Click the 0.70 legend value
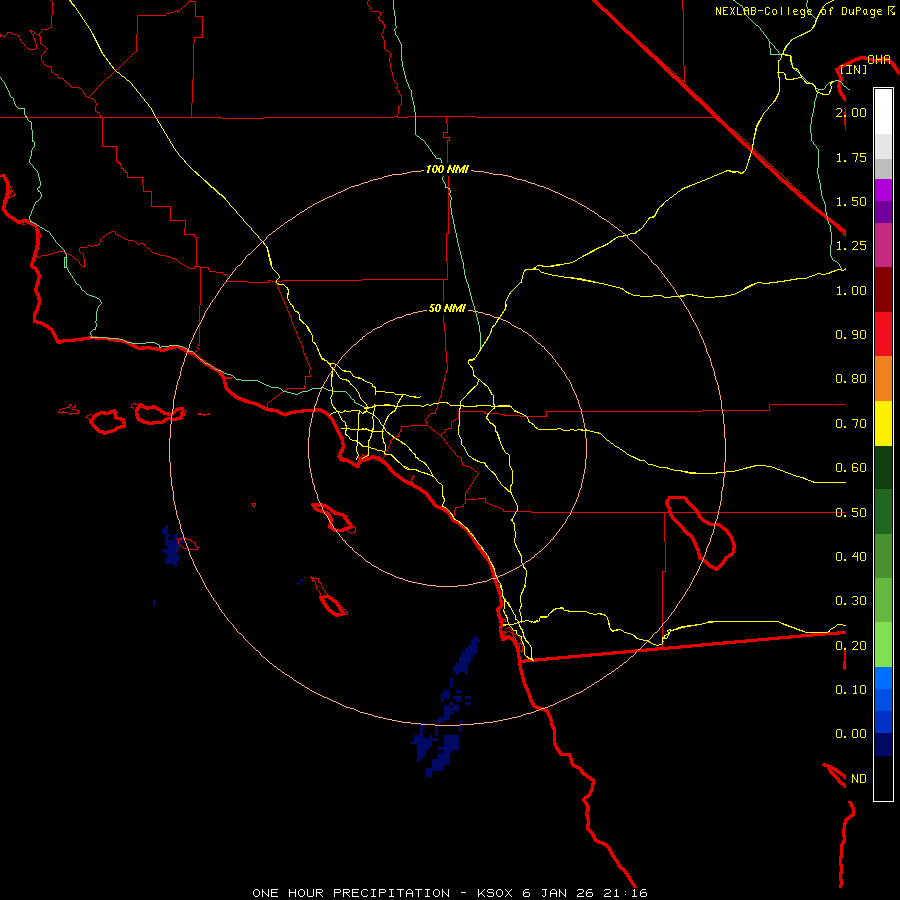This screenshot has width=900, height=900. [851, 424]
